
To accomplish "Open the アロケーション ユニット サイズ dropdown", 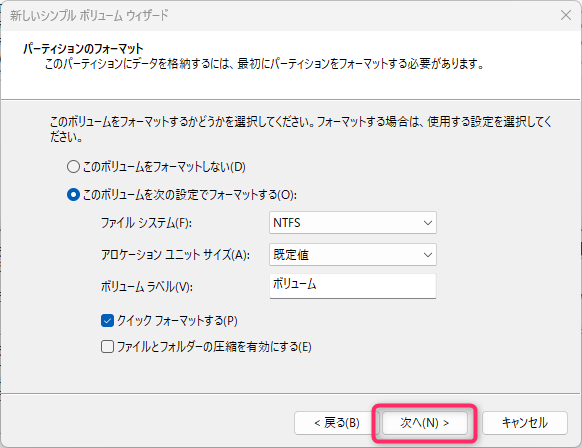I will tap(353, 255).
